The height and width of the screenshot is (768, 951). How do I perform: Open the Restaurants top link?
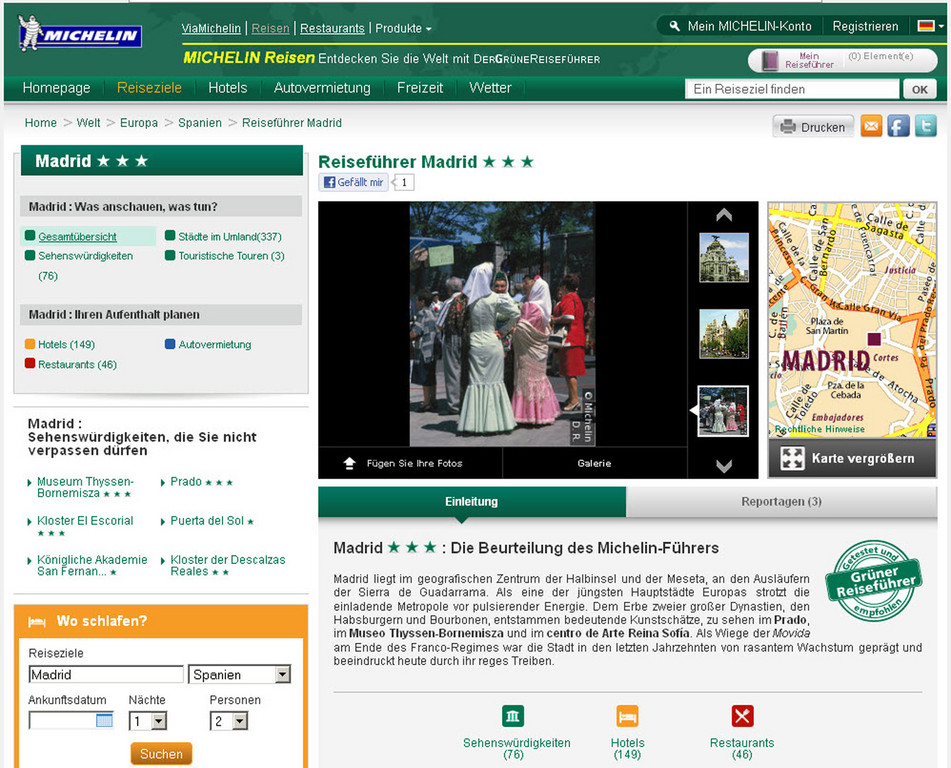coord(332,29)
